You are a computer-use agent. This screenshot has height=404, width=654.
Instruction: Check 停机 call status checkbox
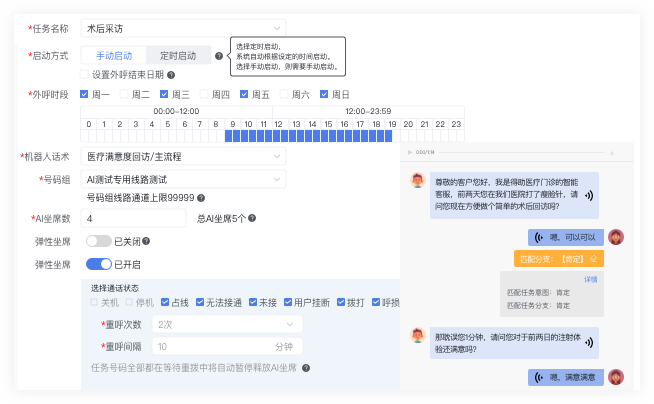pyautogui.click(x=129, y=302)
